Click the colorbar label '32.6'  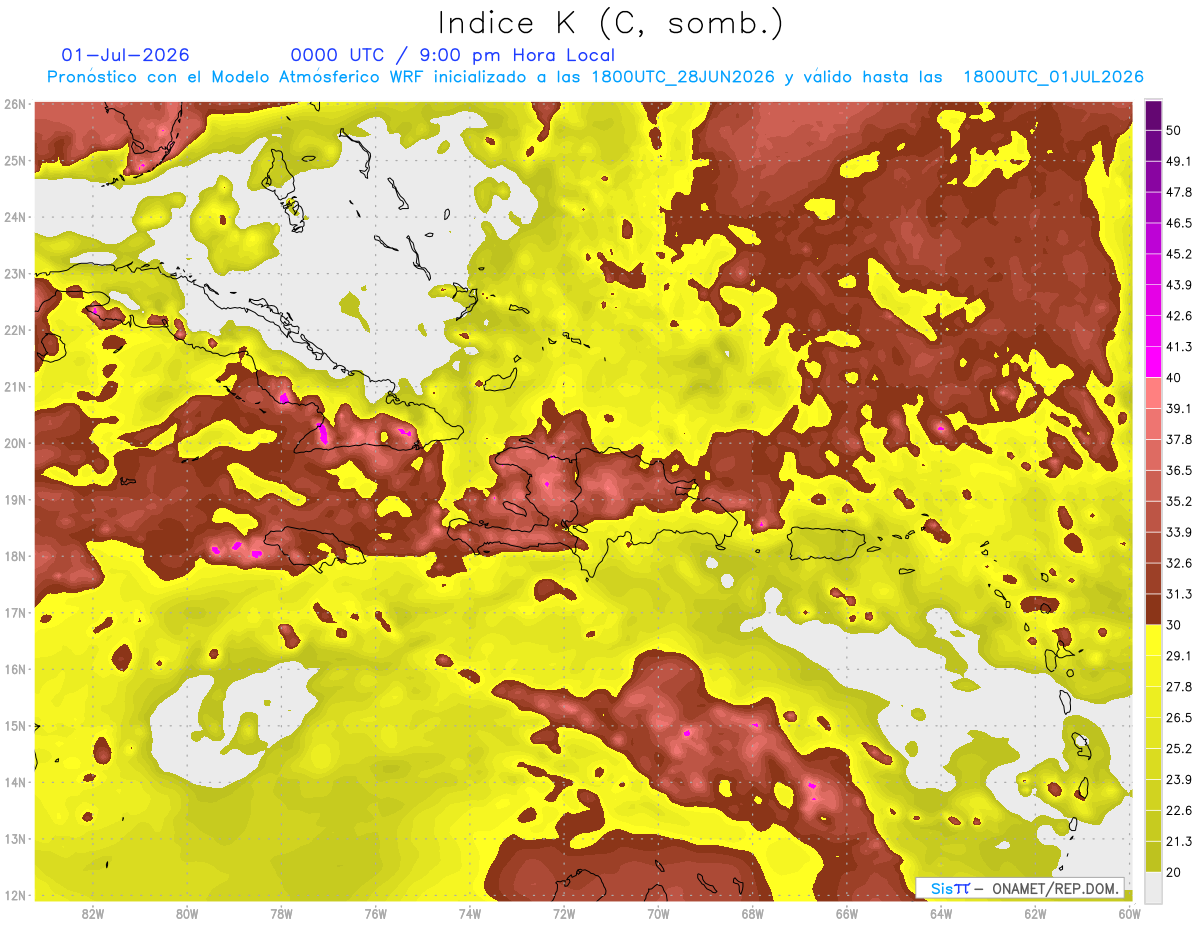[1178, 563]
